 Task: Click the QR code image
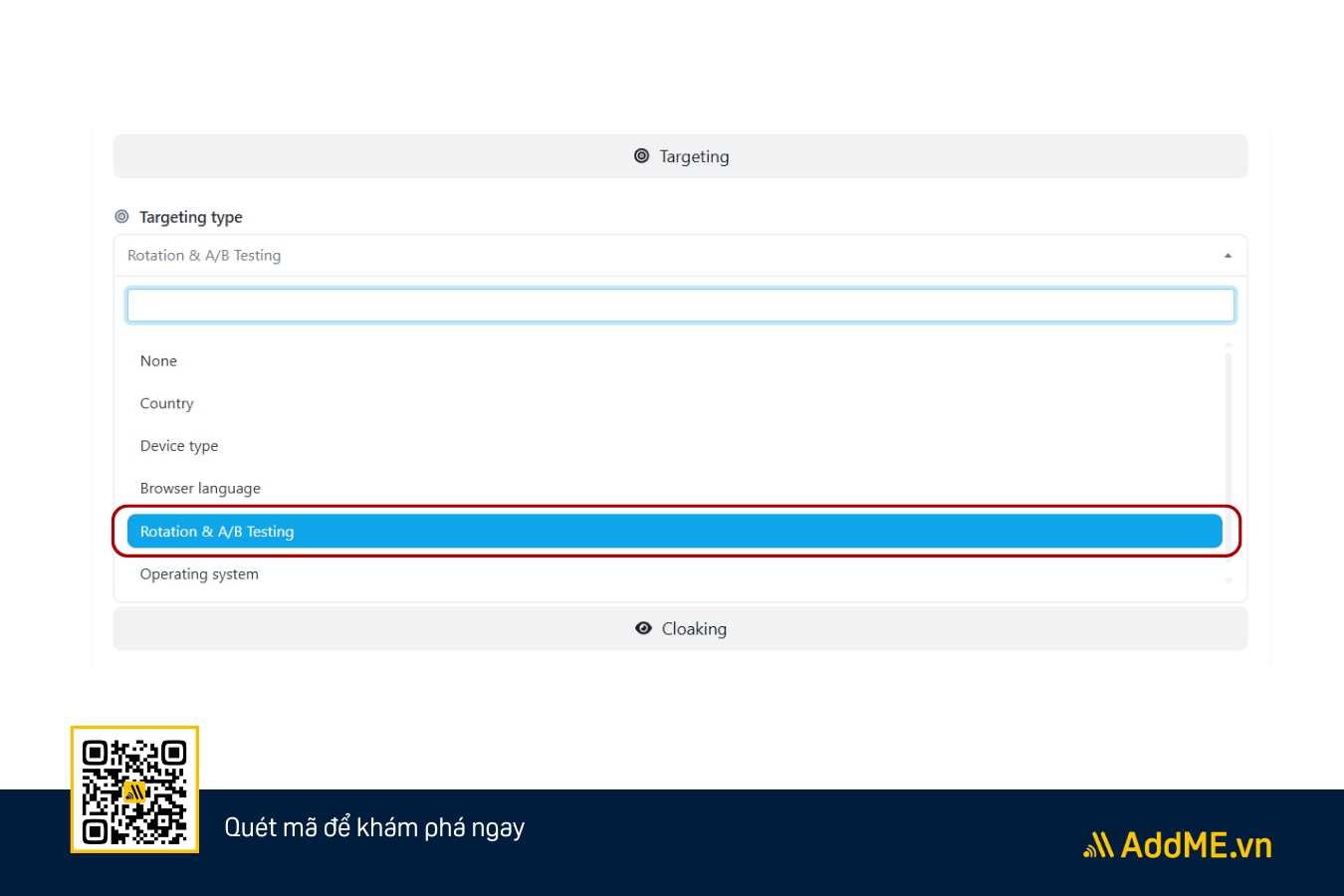[x=134, y=789]
